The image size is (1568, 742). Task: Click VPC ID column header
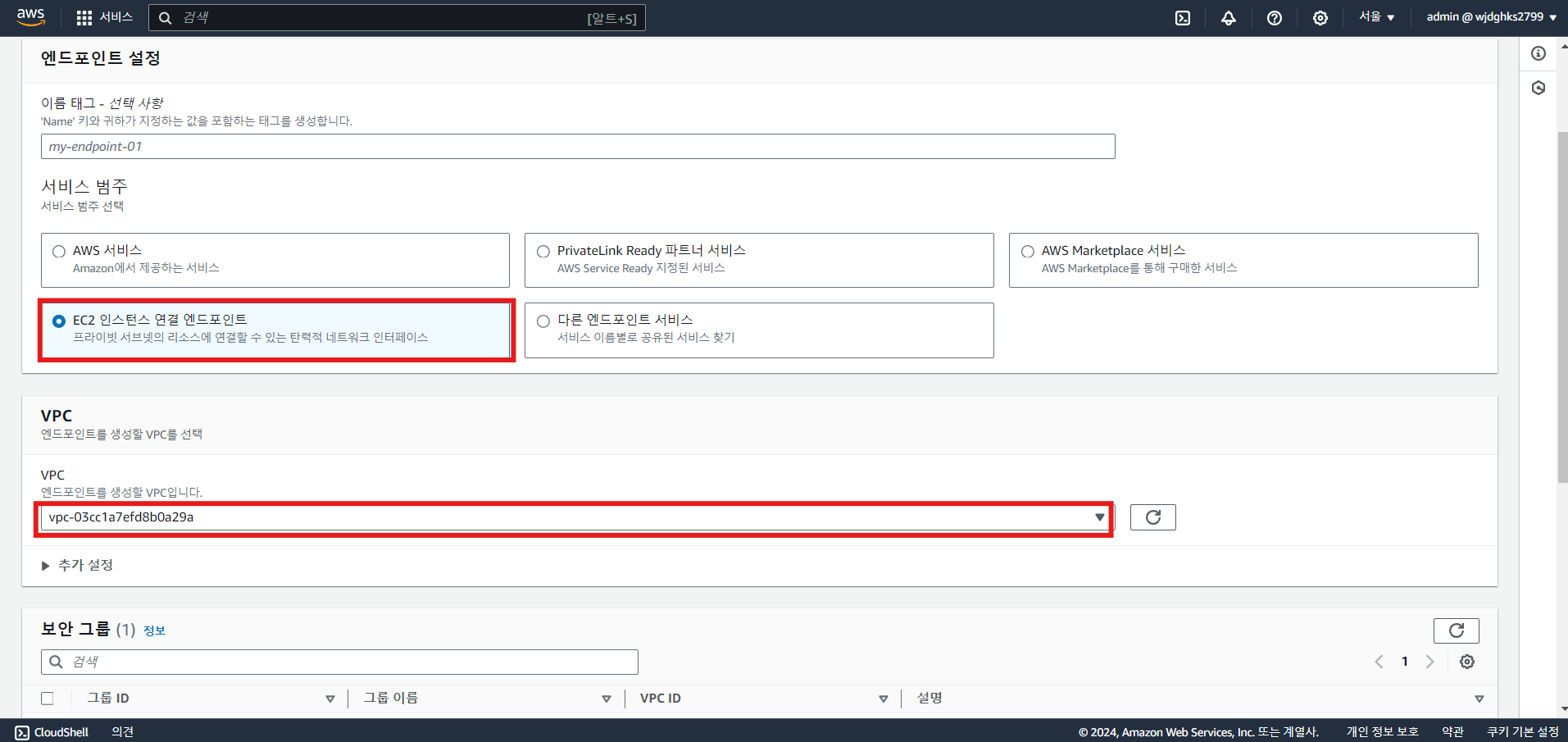(x=661, y=699)
